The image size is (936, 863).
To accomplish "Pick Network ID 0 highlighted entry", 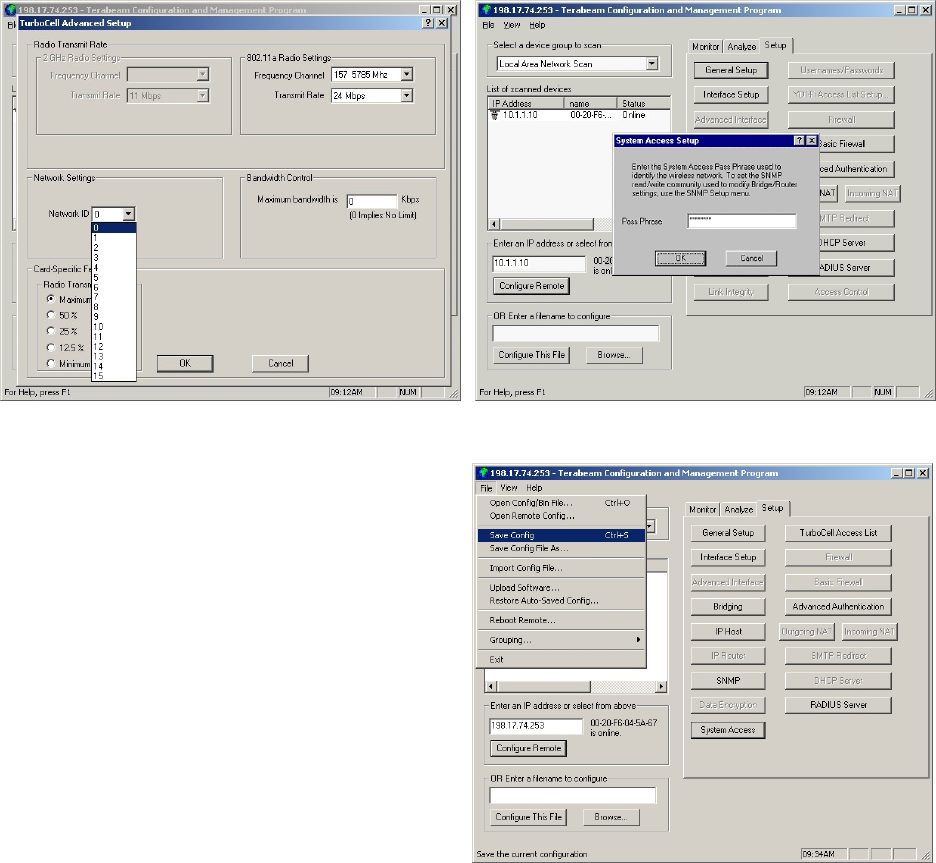I will [113, 228].
